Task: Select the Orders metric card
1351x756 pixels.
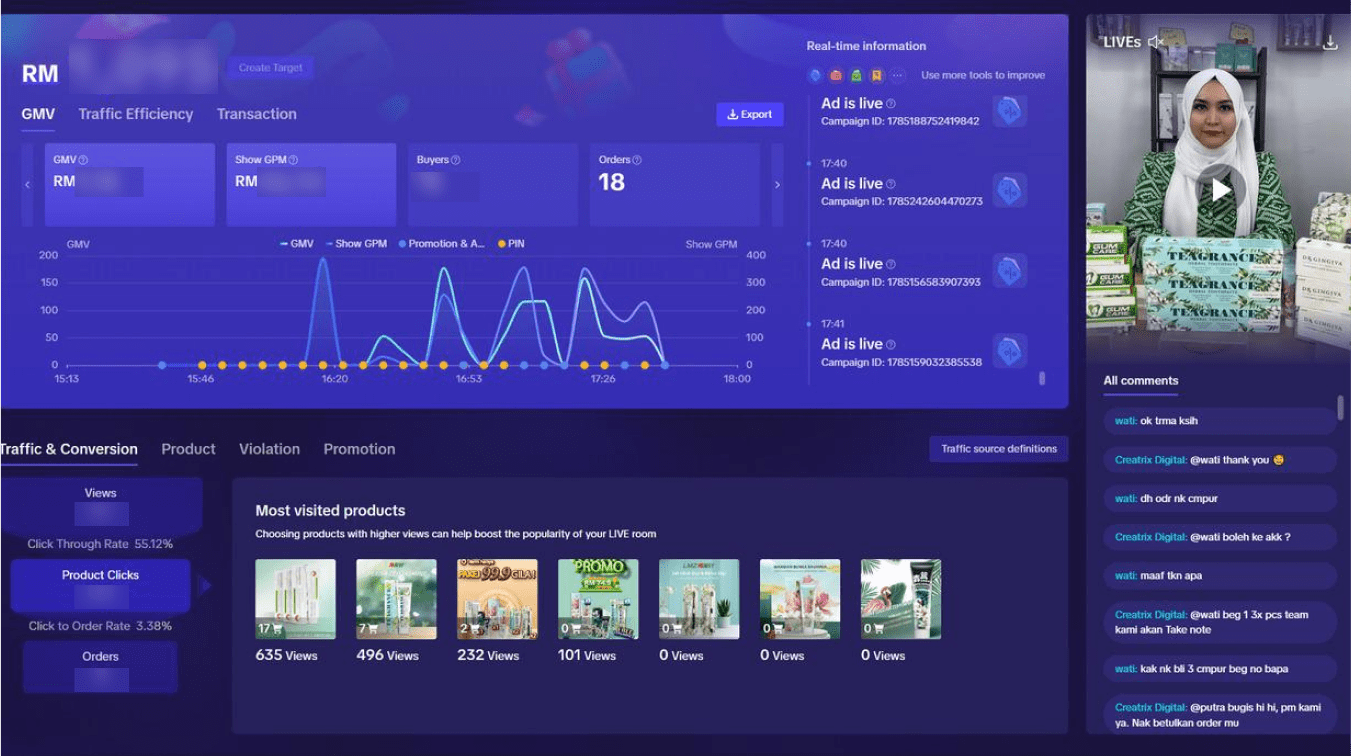Action: pos(674,185)
